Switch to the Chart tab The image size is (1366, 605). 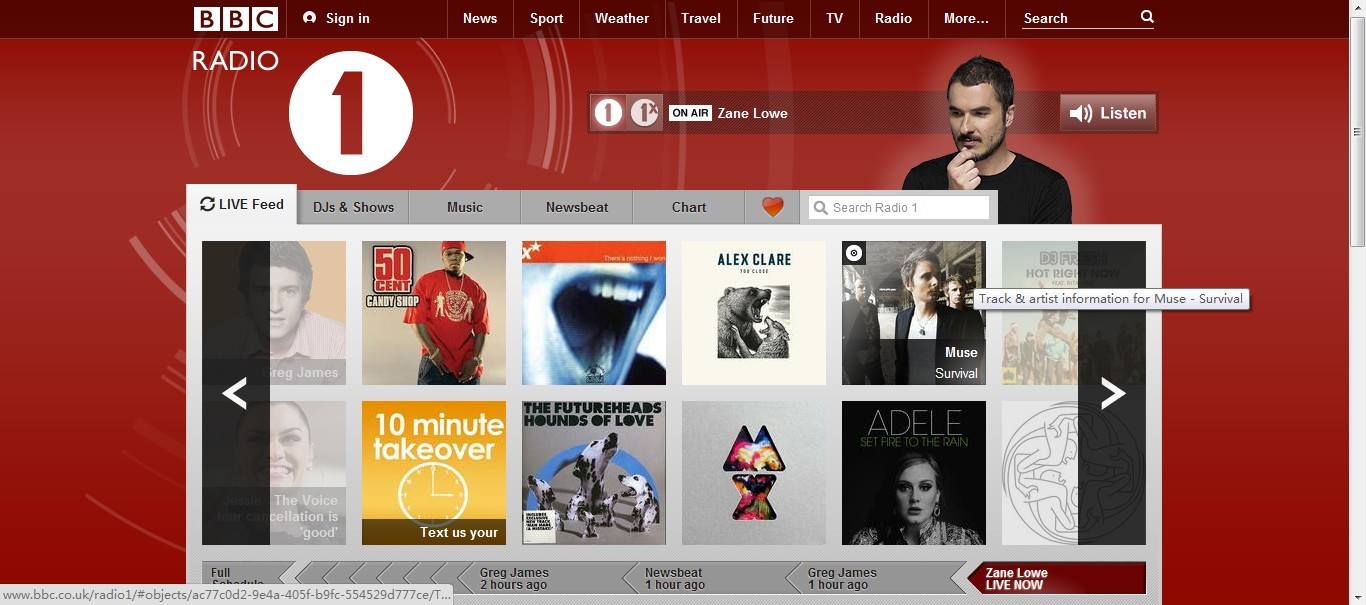(689, 207)
